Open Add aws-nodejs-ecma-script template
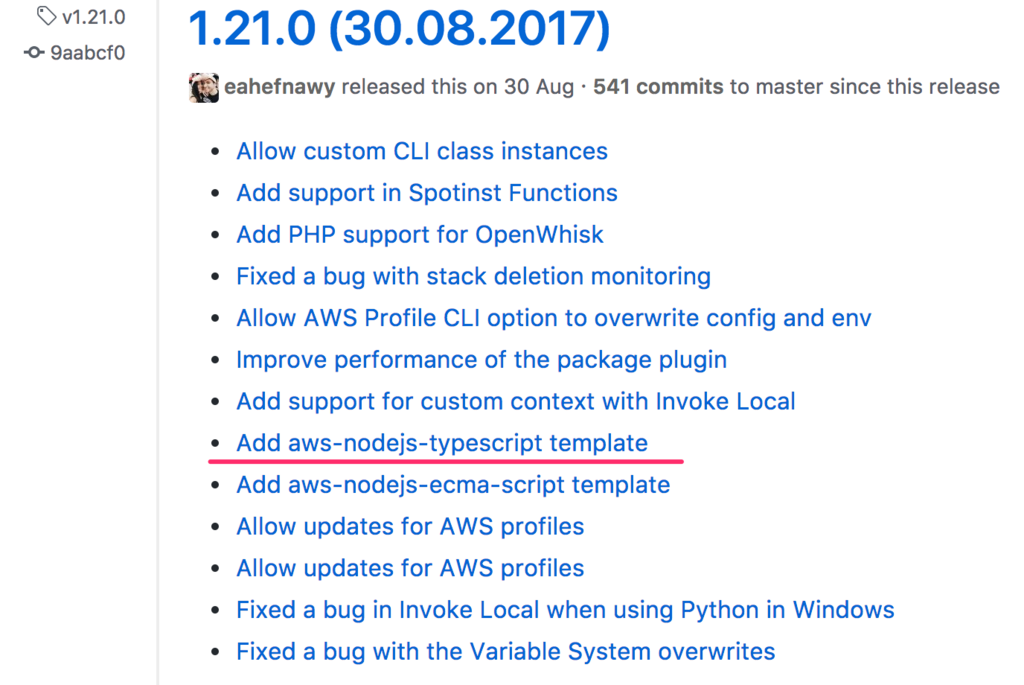 (x=452, y=485)
